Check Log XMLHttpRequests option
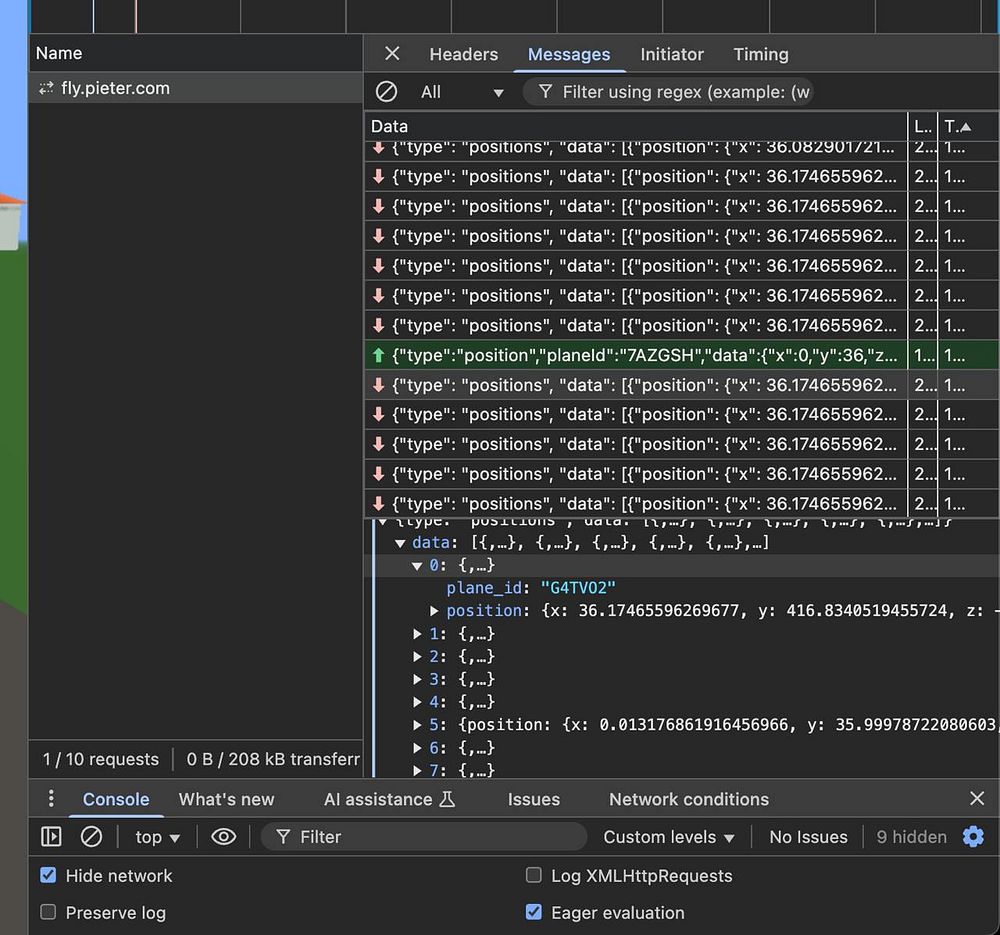This screenshot has width=1000, height=935. (x=534, y=876)
